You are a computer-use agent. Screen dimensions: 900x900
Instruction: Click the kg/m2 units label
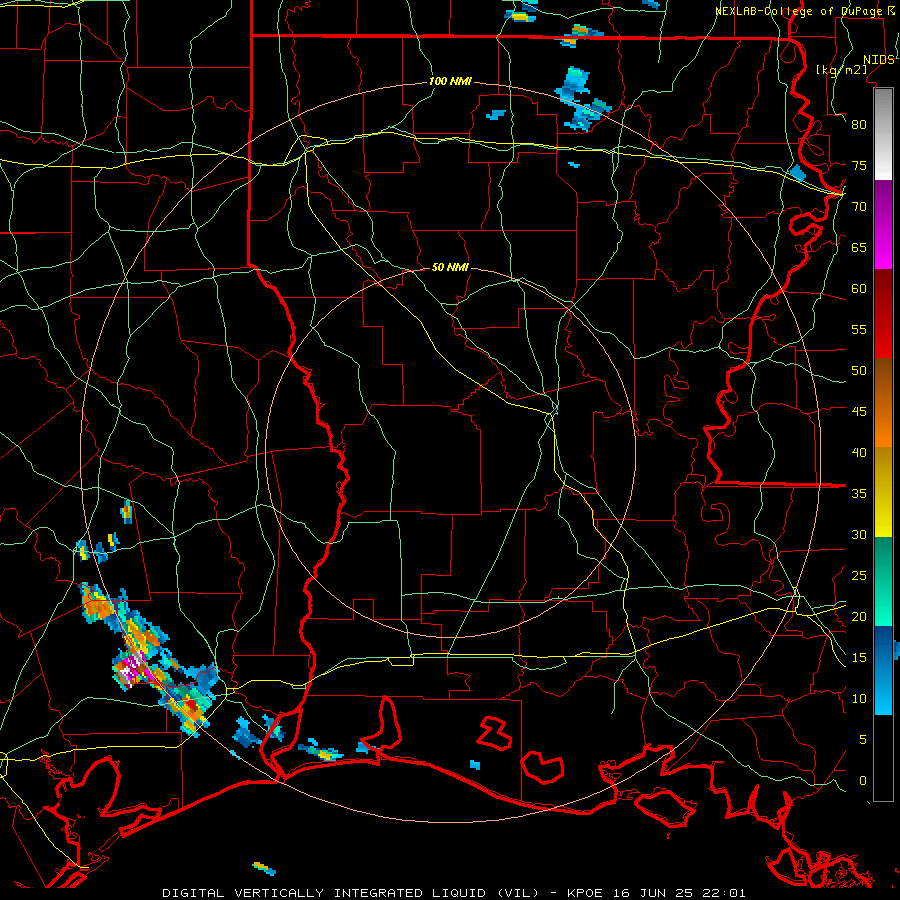[841, 70]
